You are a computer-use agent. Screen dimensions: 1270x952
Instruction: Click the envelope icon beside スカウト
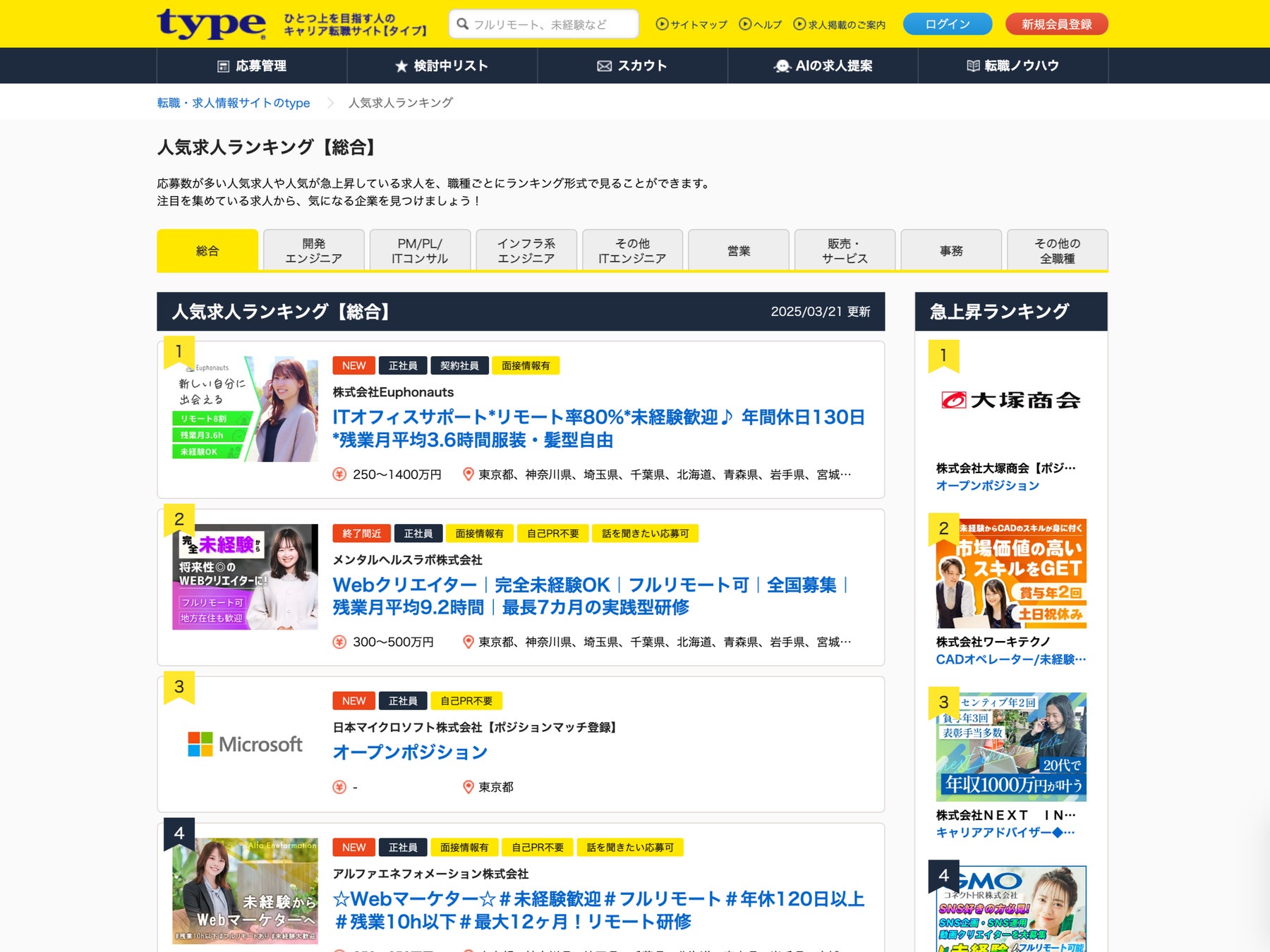coord(605,66)
